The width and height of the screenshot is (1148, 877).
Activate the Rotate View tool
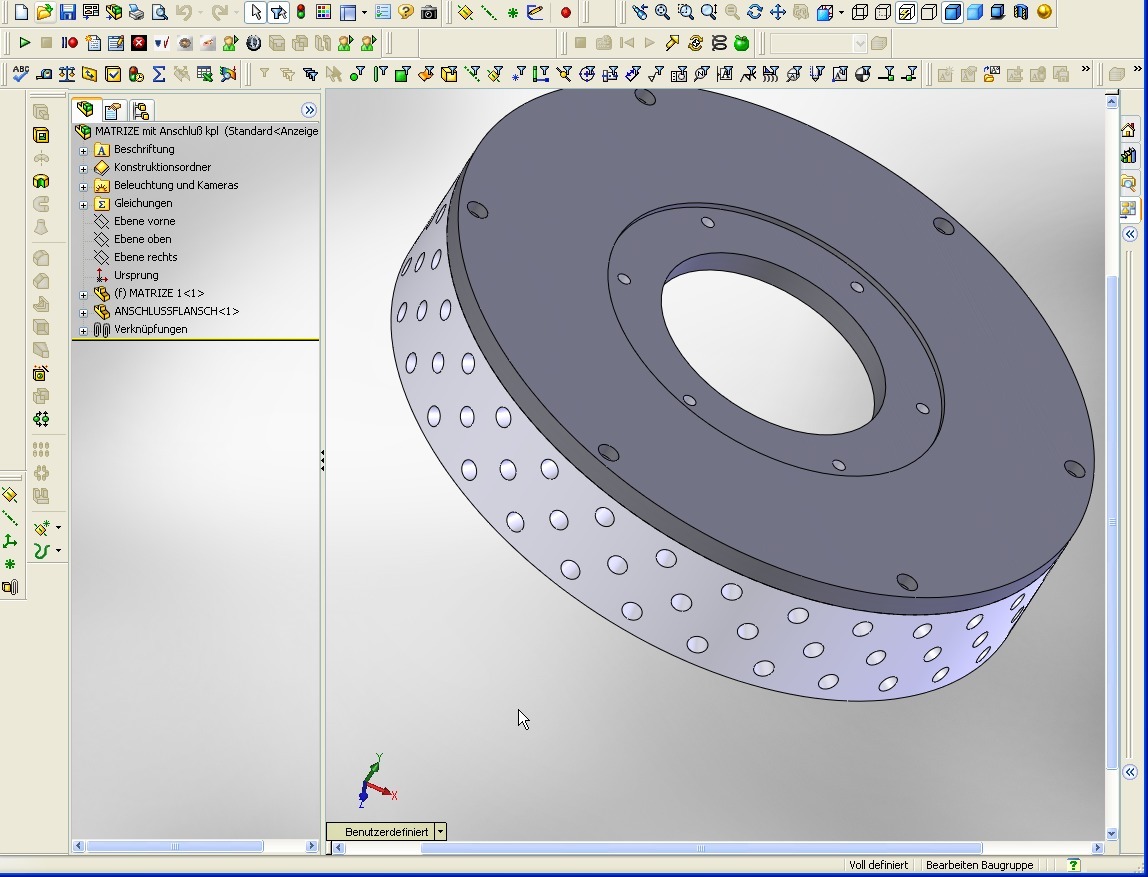click(755, 13)
